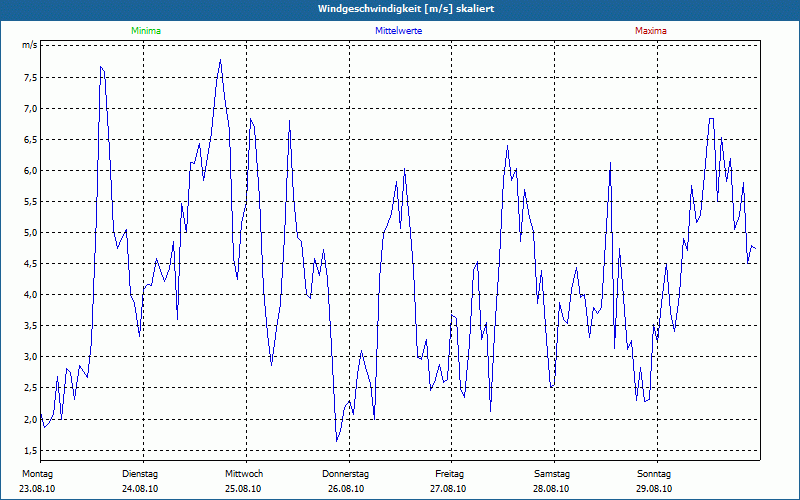Click the 'm/s' unit label
Screen dimensions: 800x500
(x=30, y=45)
